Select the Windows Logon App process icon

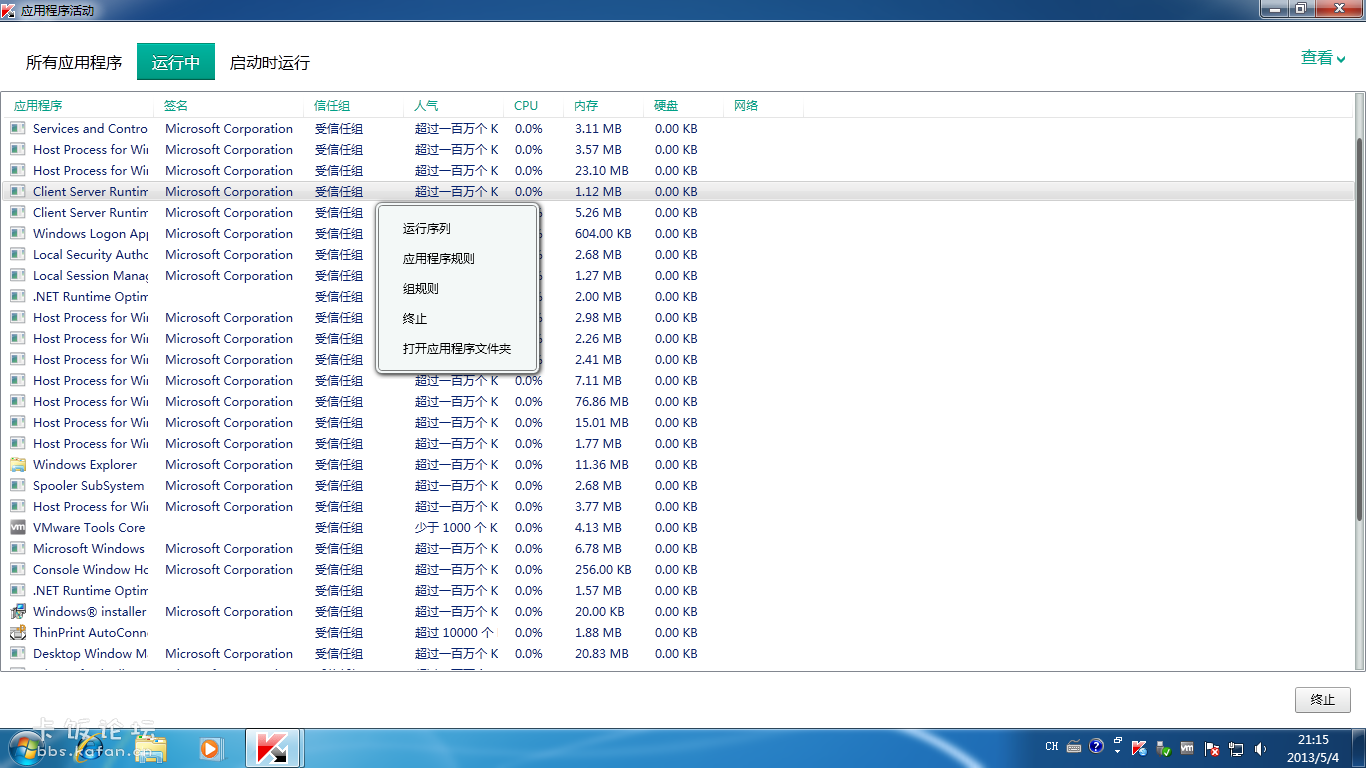coord(18,233)
